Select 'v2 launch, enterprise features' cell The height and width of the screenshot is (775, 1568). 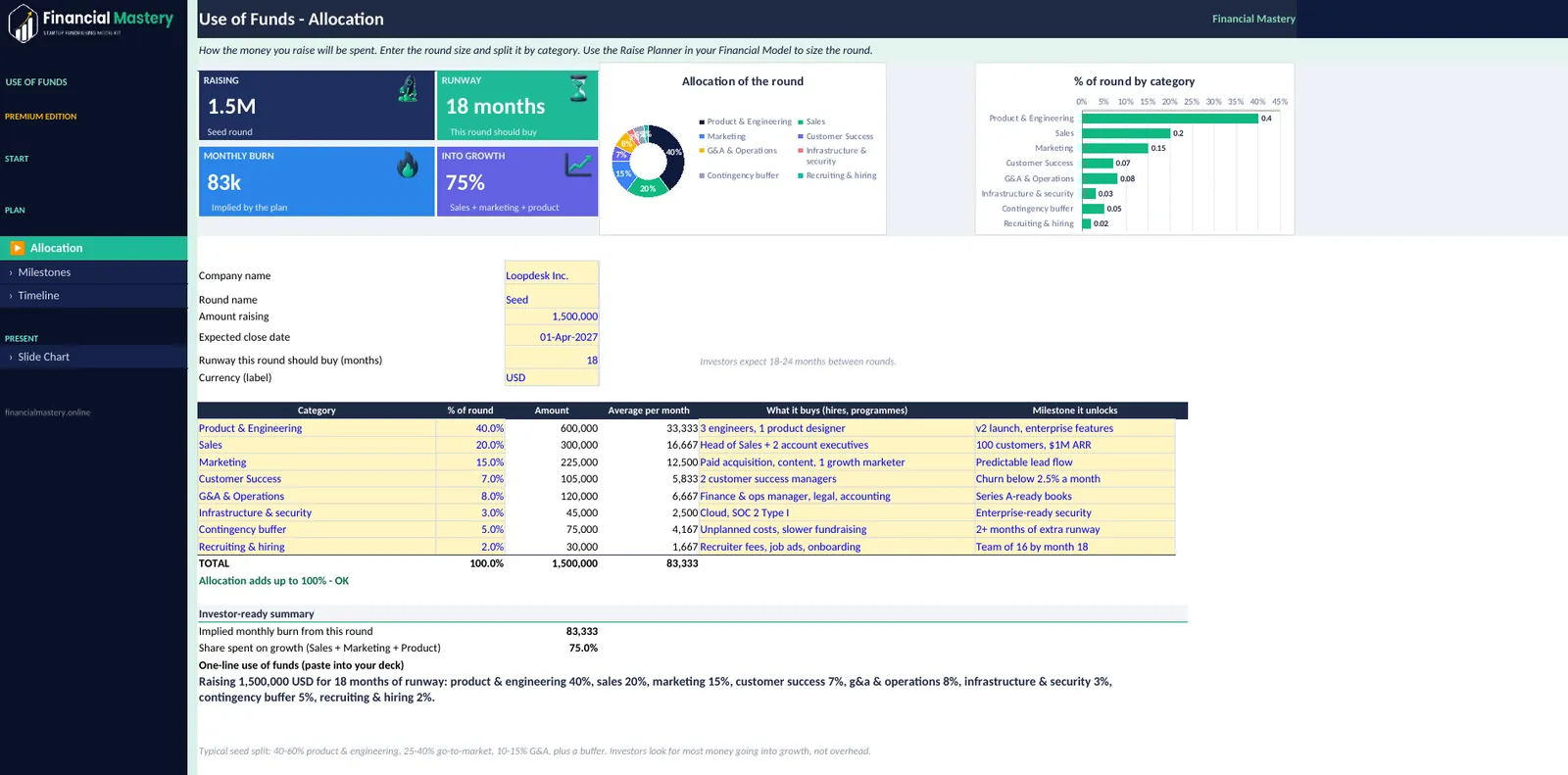point(1075,428)
